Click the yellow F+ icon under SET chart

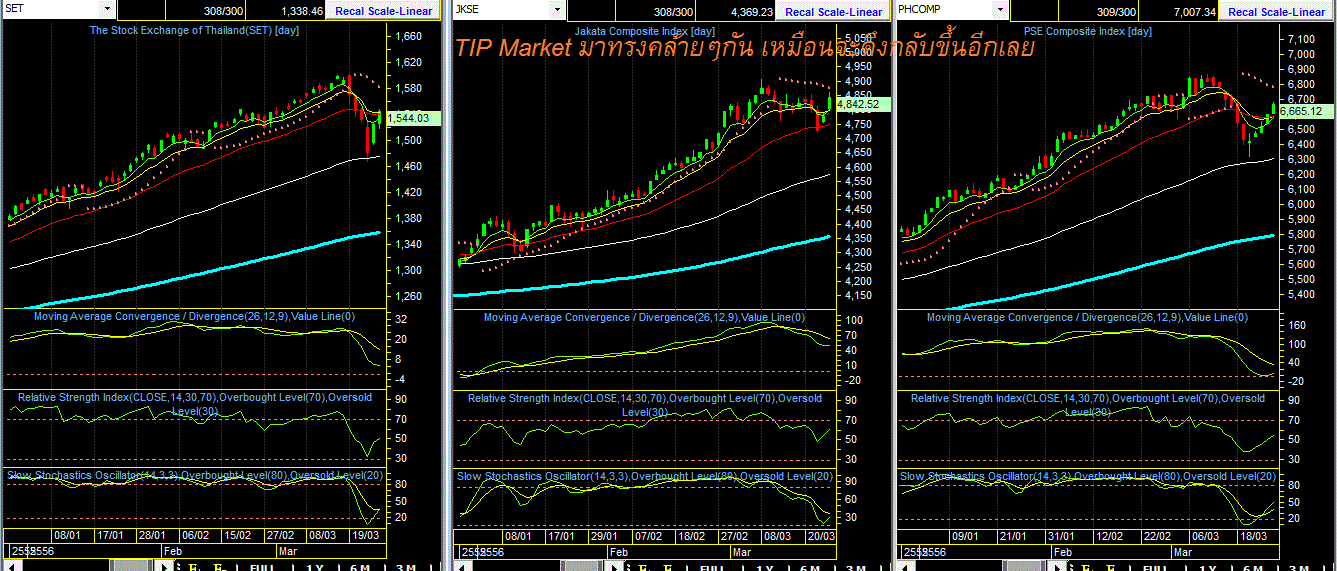pyautogui.click(x=194, y=566)
